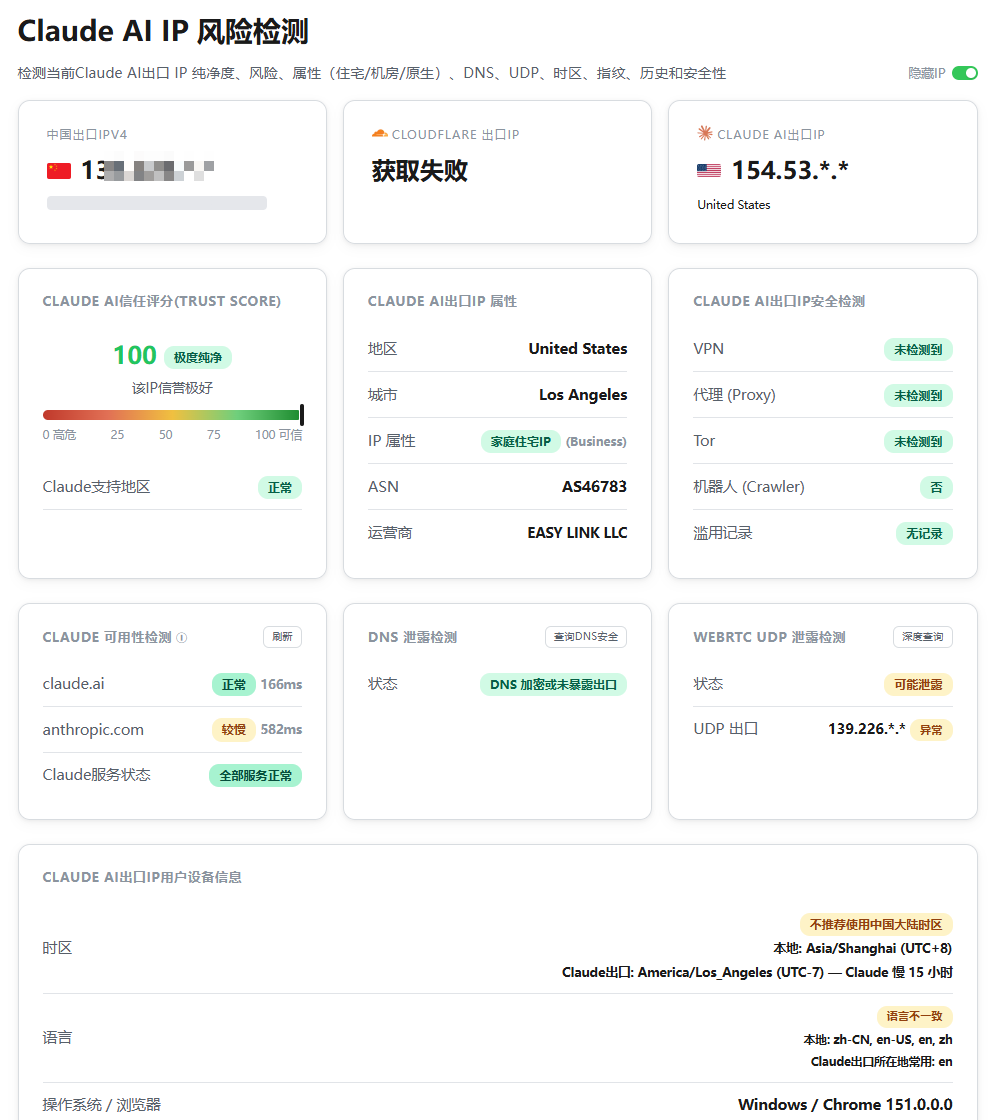The image size is (999, 1120).
Task: Click the Claude AI IP 风险检测 heading
Action: pyautogui.click(x=163, y=31)
